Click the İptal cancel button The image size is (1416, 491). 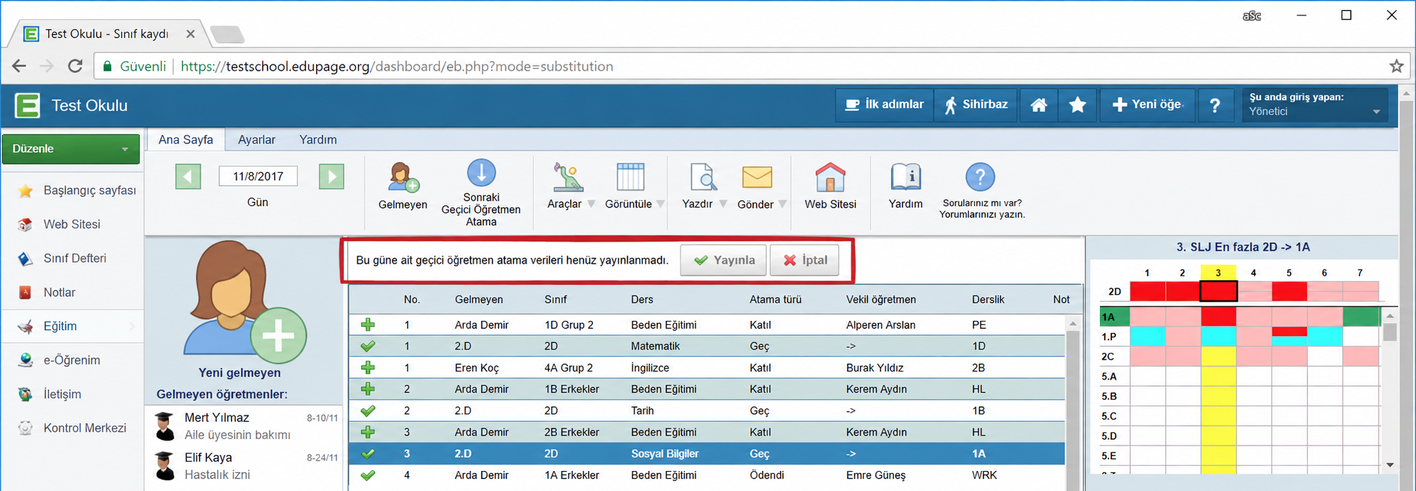(805, 260)
